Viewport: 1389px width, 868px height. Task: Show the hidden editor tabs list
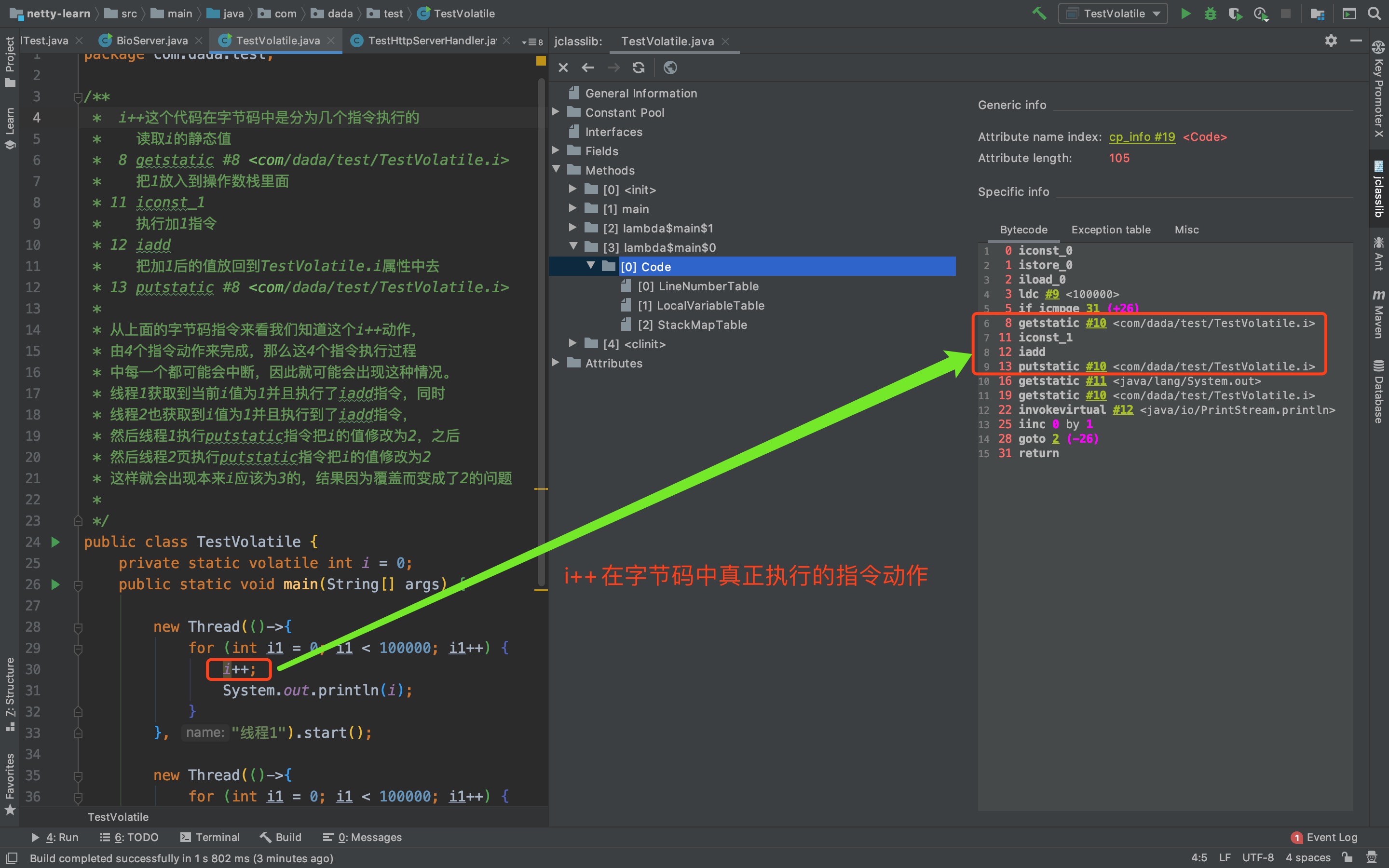(x=532, y=41)
